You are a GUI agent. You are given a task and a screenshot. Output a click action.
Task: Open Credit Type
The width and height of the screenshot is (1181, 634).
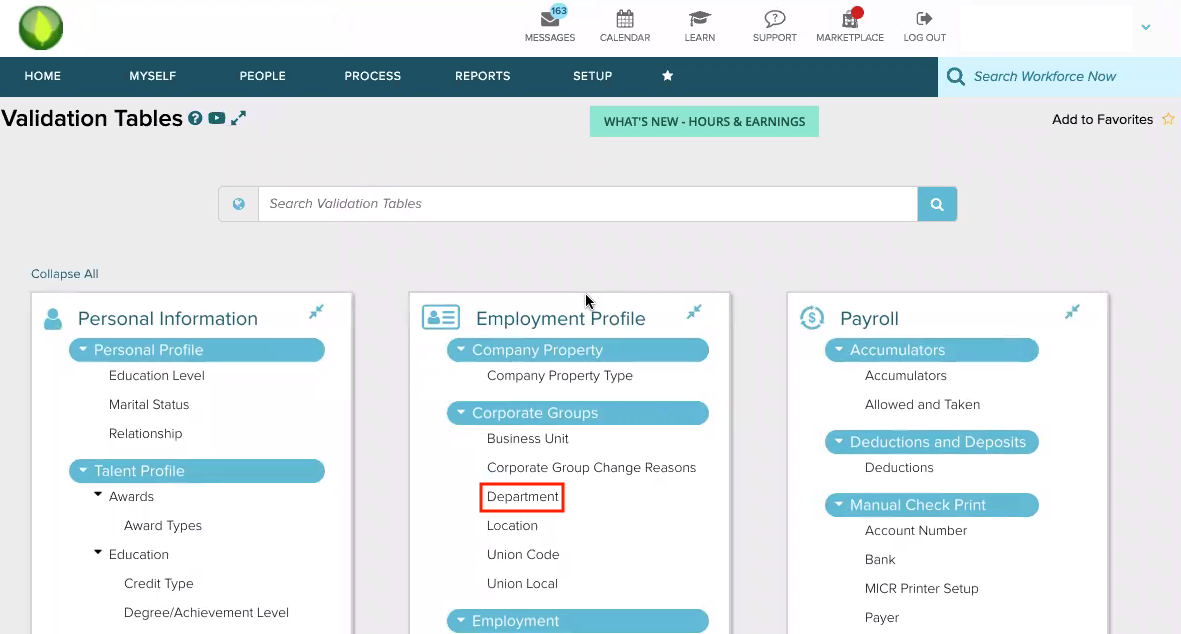point(159,584)
